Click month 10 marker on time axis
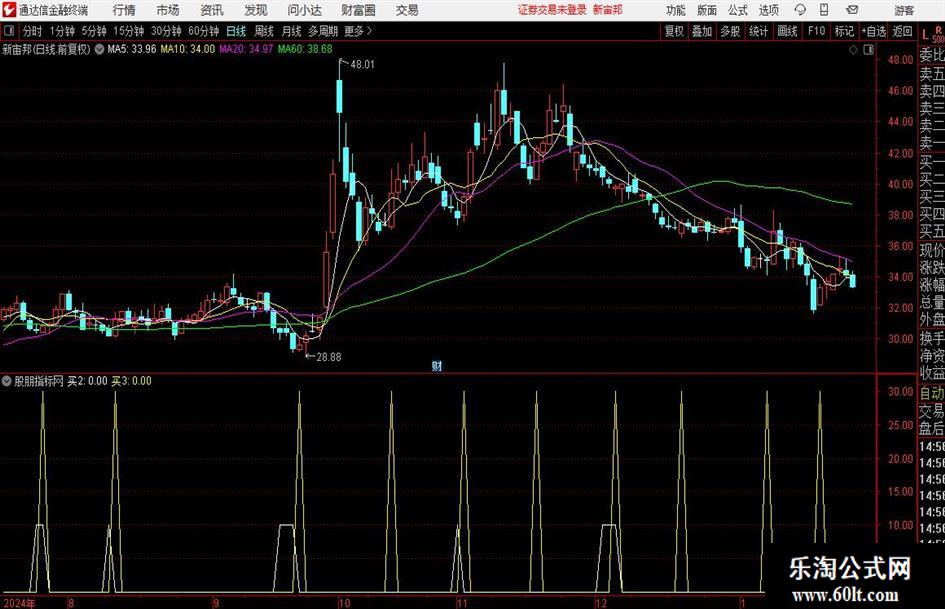Viewport: 945px width, 609px height. [344, 603]
